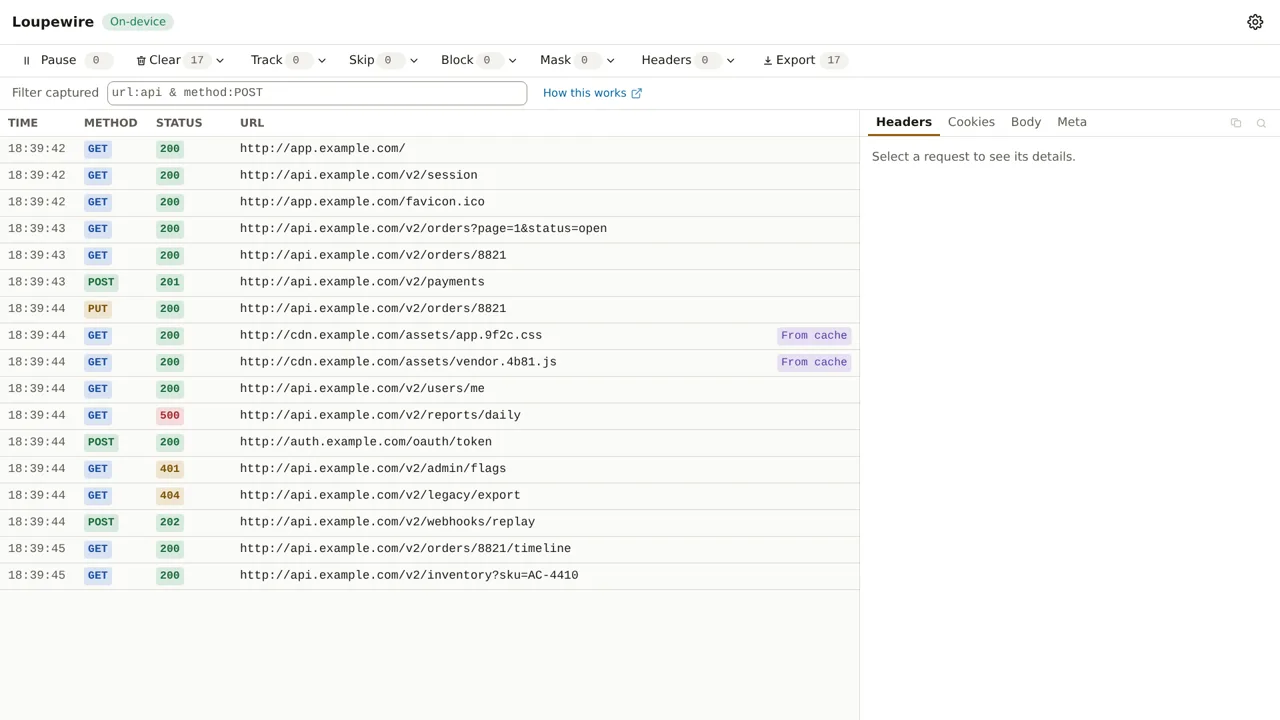
Task: Switch to the Body tab
Action: coord(1026,122)
